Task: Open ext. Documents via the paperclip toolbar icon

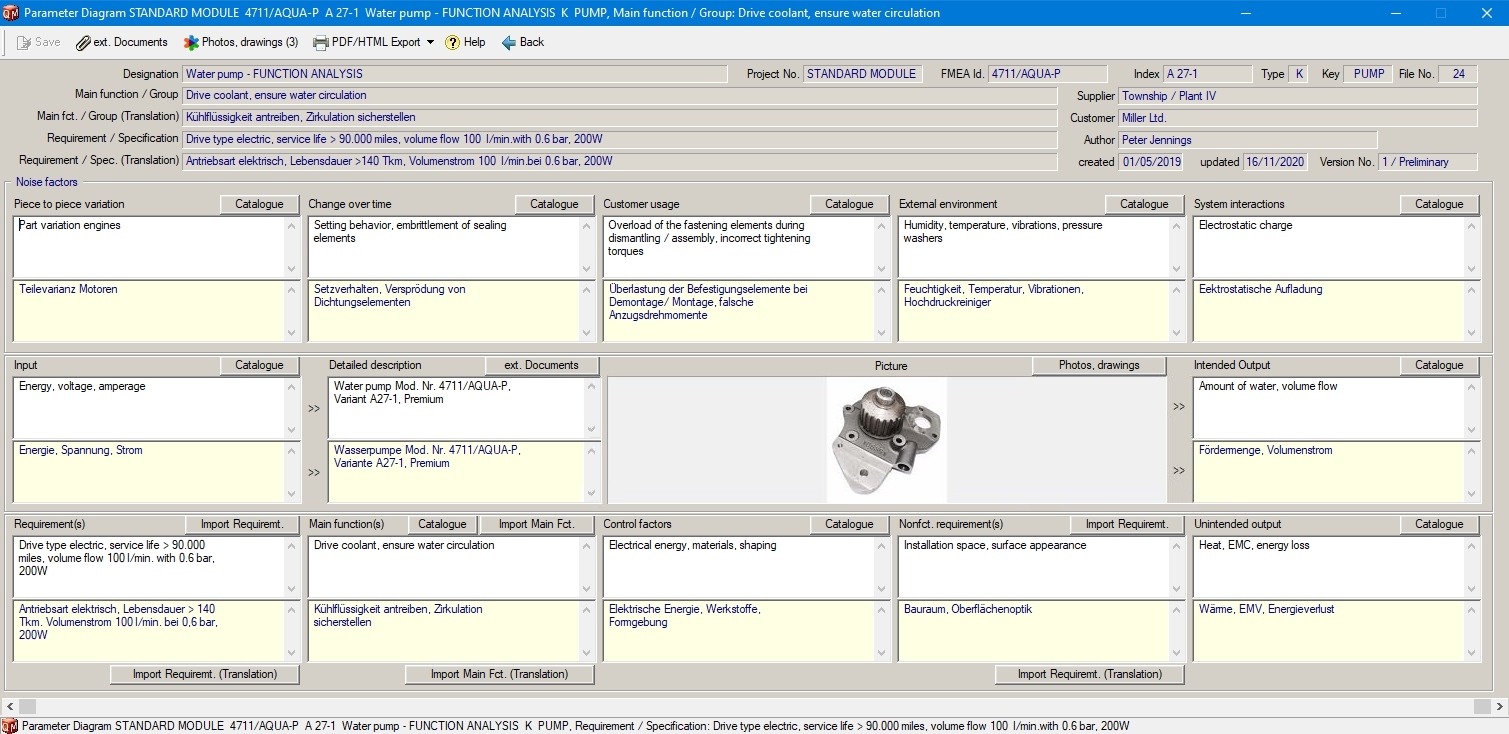Action: 122,42
